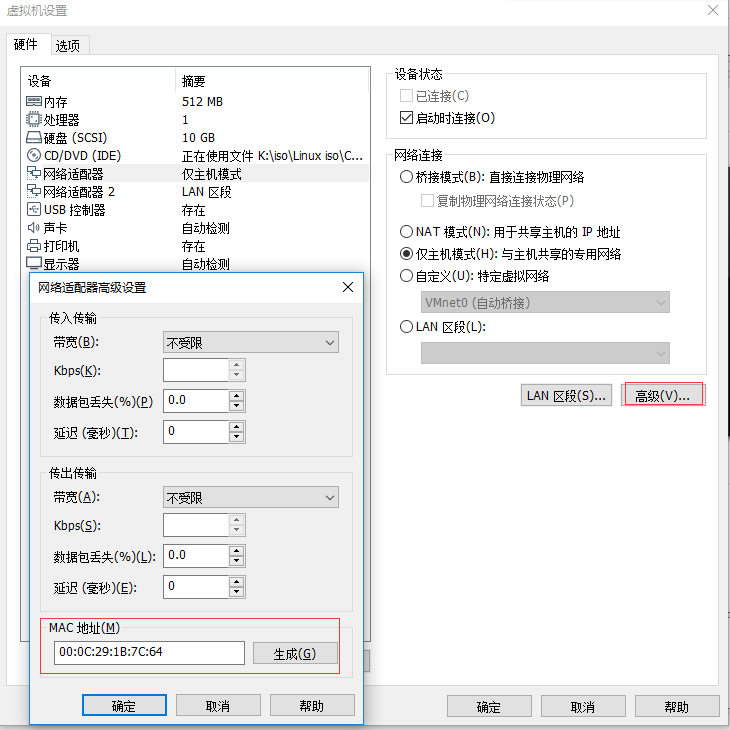Select the 512 MB summary cell

(203, 101)
